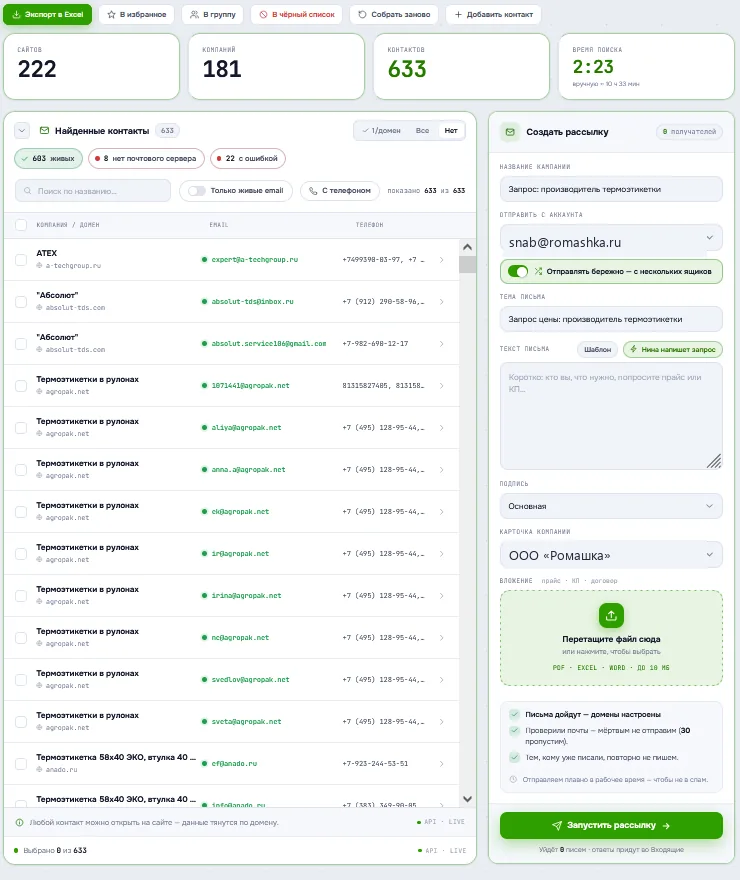Click the contacts list scrollbar thumb
740x880 pixels.
point(467,264)
